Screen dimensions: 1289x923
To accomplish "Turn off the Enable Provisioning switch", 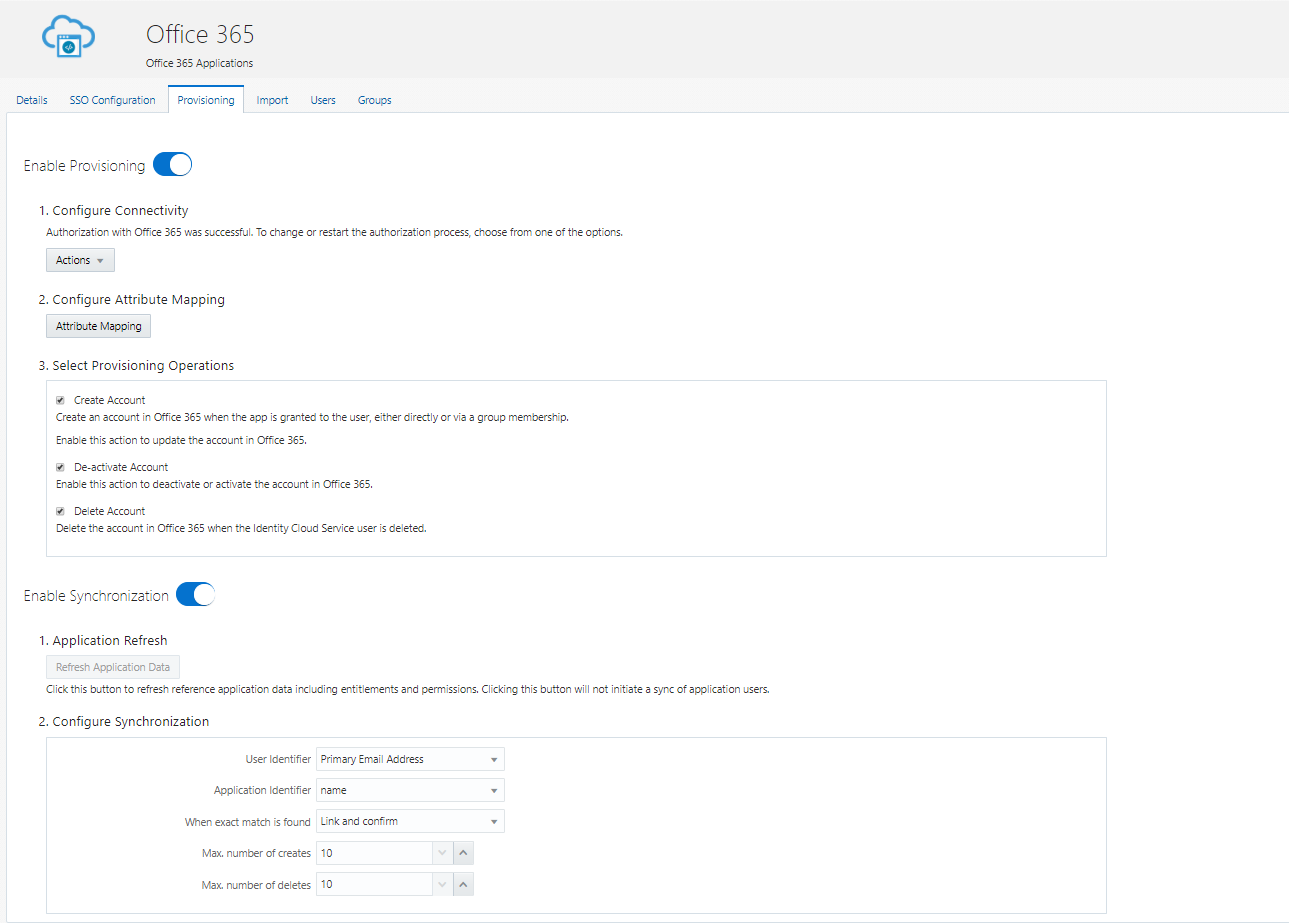I will point(172,165).
